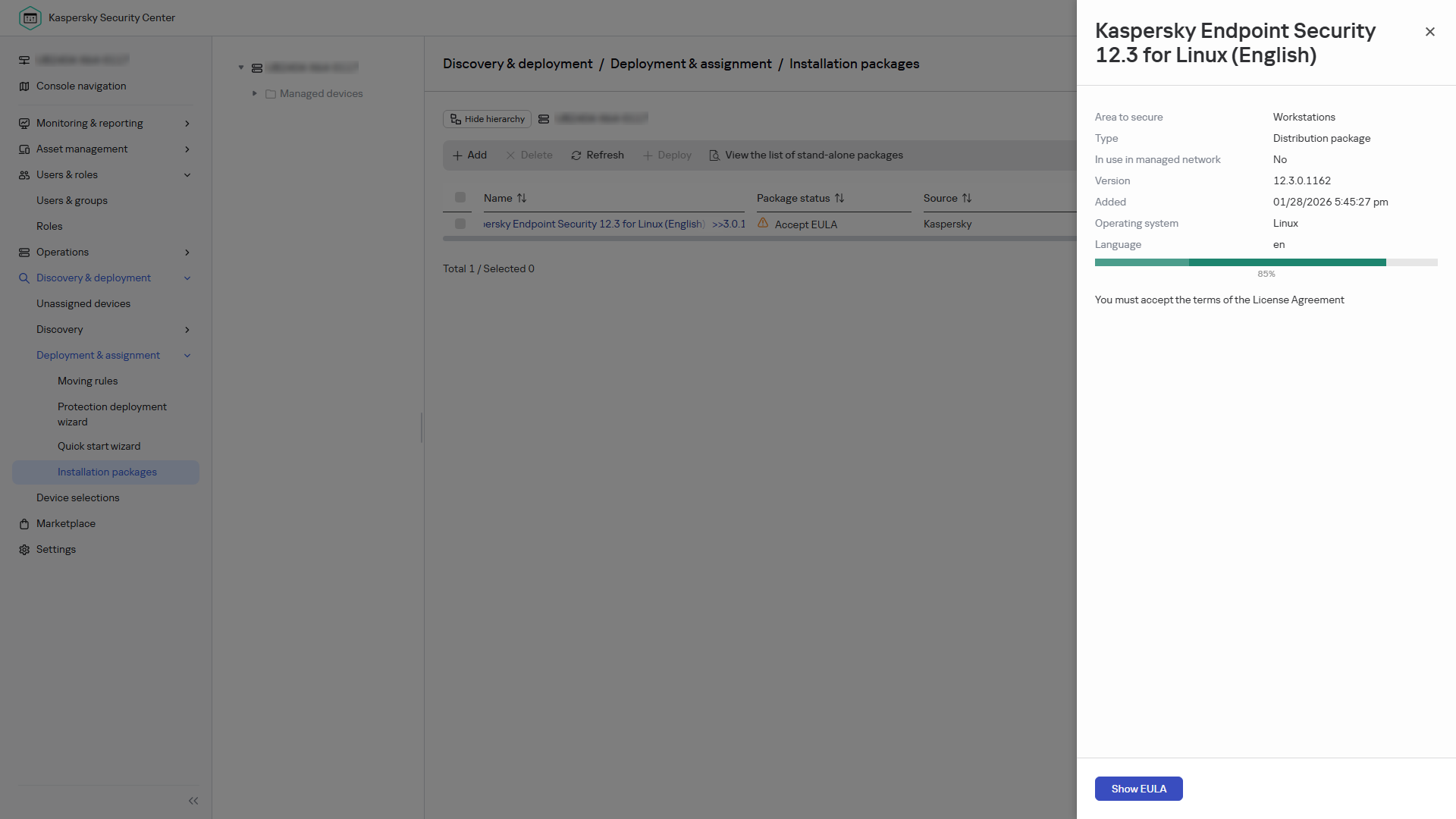Collapse the sidebar with double-chevron icon
Viewport: 1456px width, 819px height.
point(193,801)
